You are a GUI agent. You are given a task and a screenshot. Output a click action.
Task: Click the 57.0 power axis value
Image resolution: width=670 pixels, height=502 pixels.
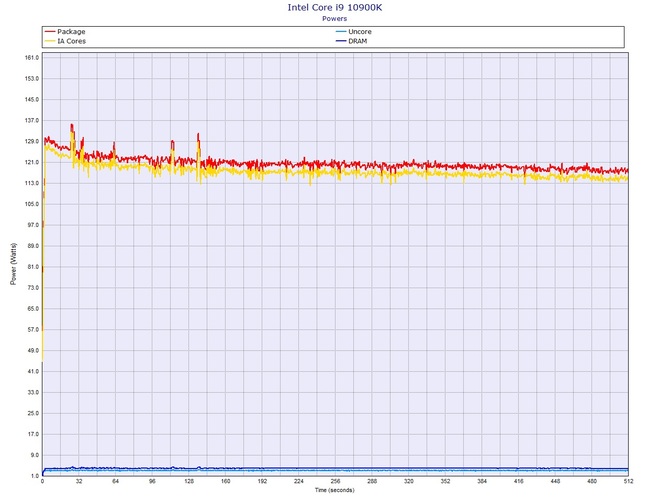coord(33,330)
